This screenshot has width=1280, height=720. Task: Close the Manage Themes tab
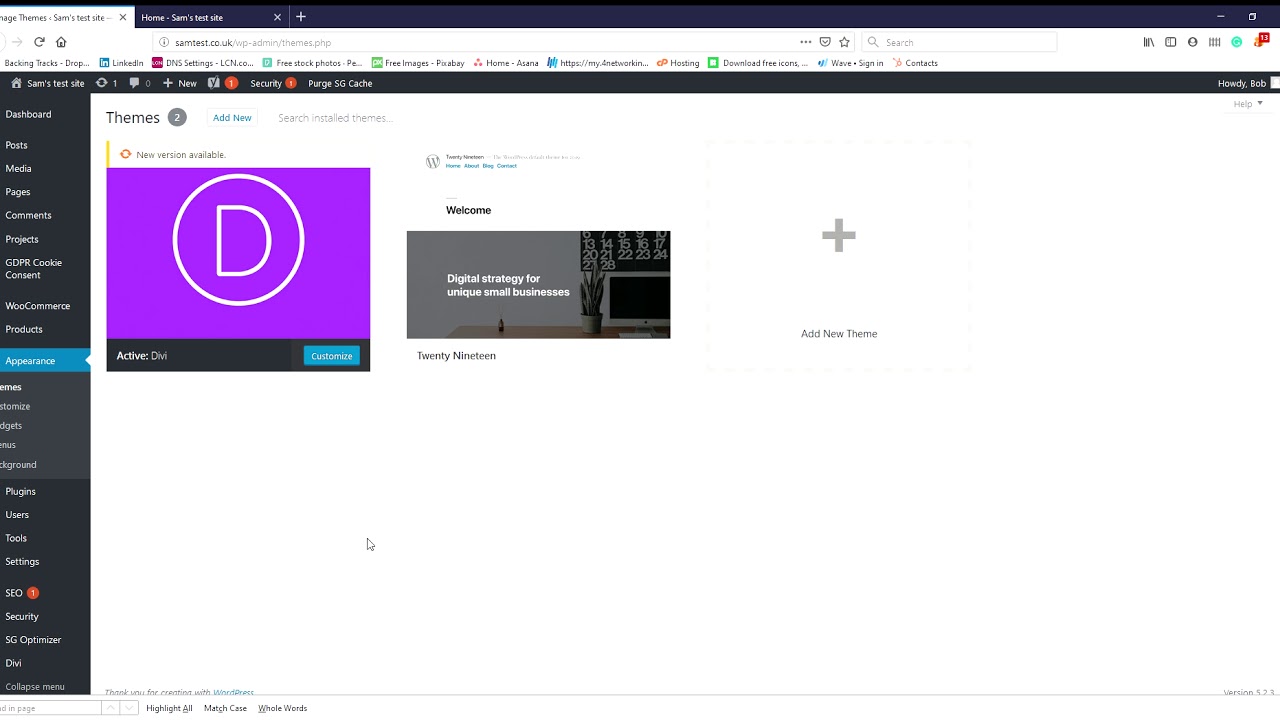coord(122,17)
